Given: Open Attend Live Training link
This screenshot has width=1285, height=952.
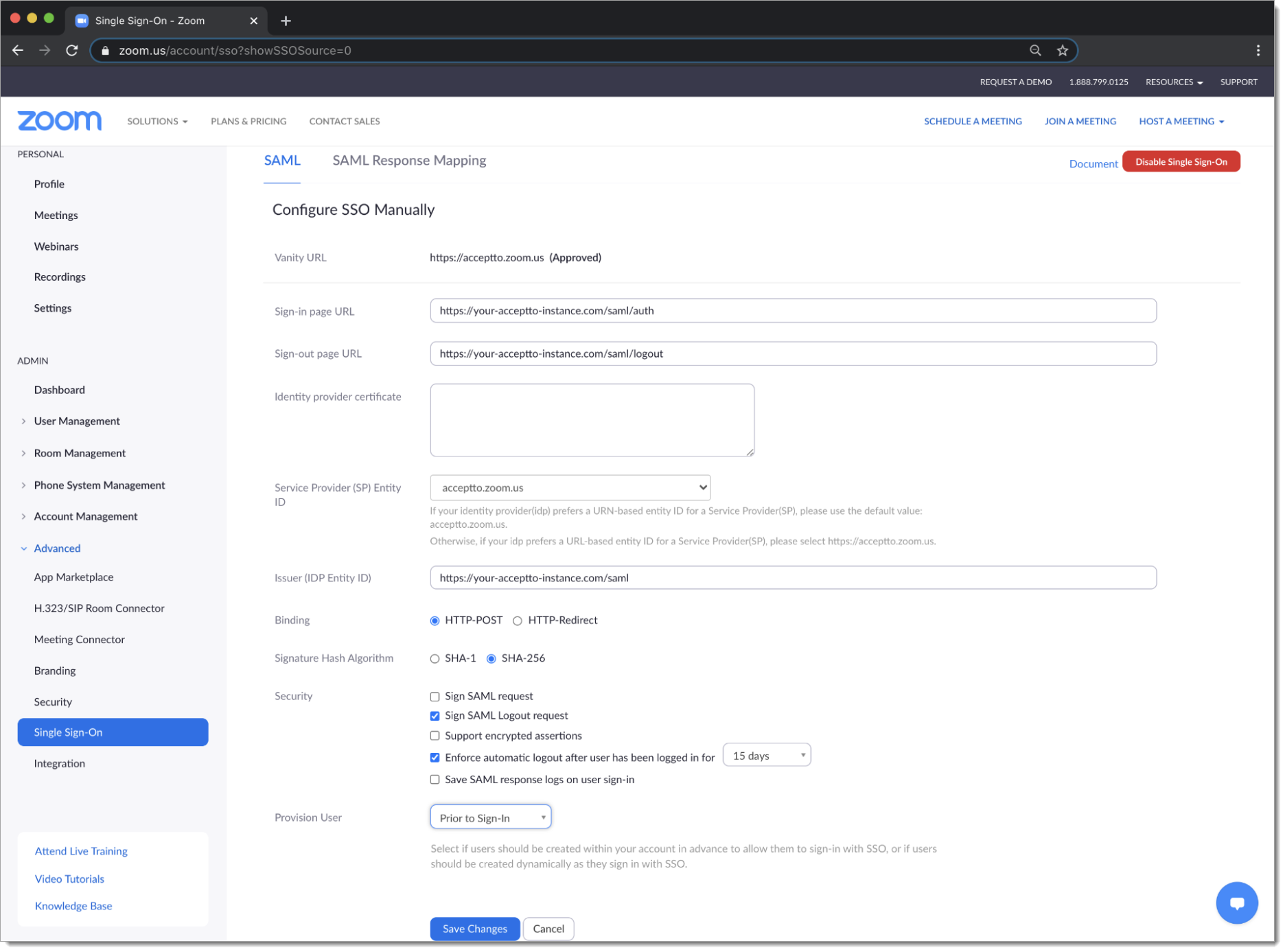Looking at the screenshot, I should coord(81,851).
